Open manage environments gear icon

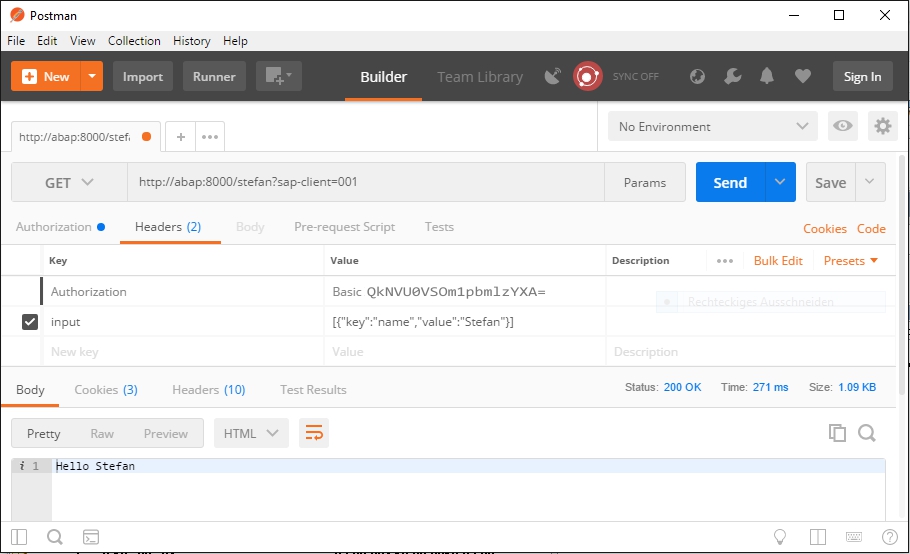click(x=883, y=126)
